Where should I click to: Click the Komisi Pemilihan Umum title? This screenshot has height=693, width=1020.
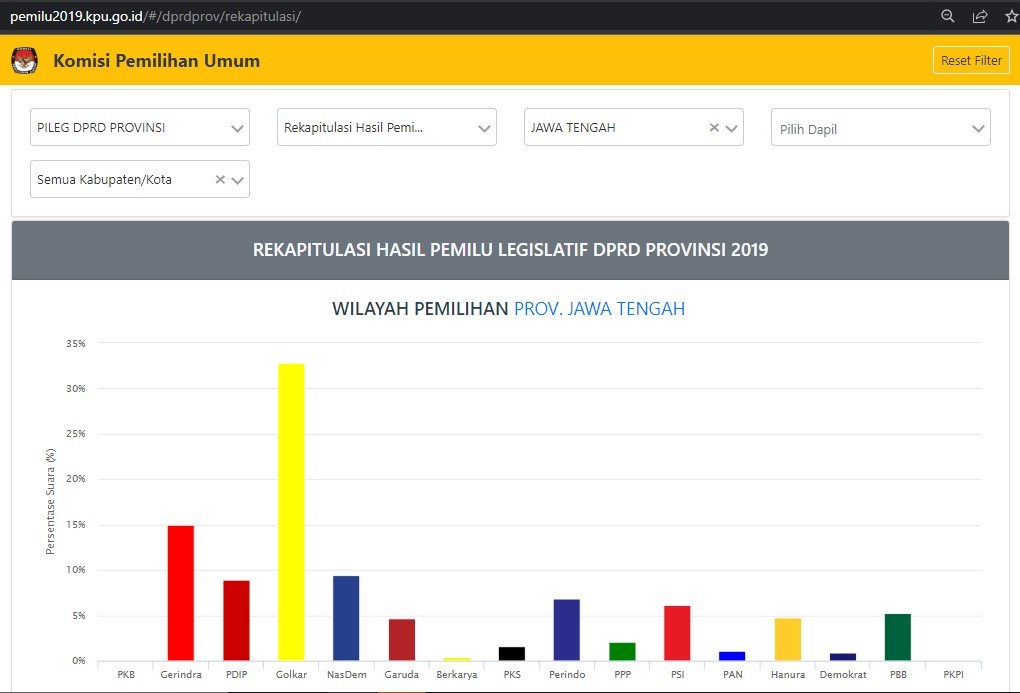click(x=156, y=61)
